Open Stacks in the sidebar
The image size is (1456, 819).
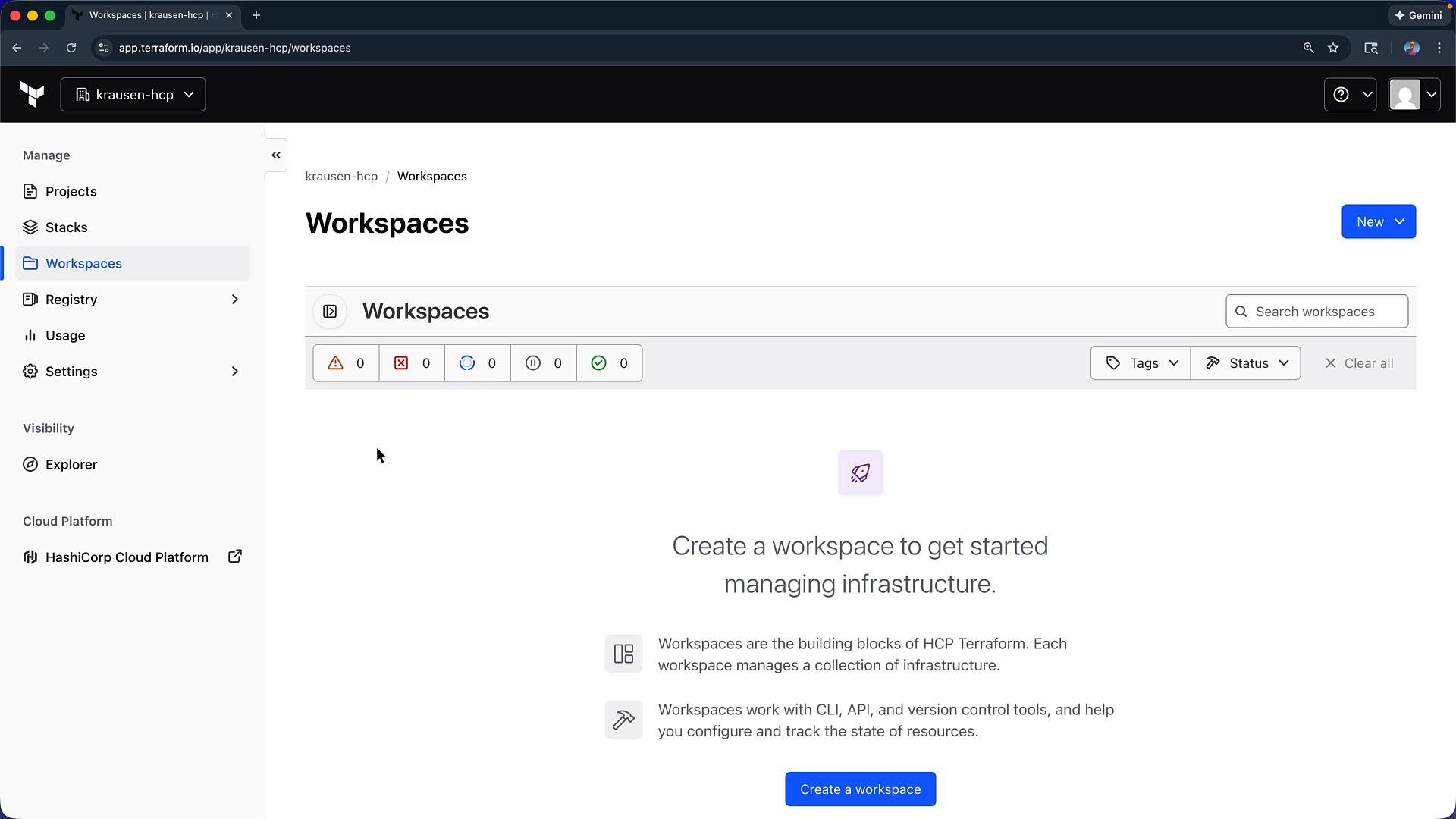(x=133, y=227)
